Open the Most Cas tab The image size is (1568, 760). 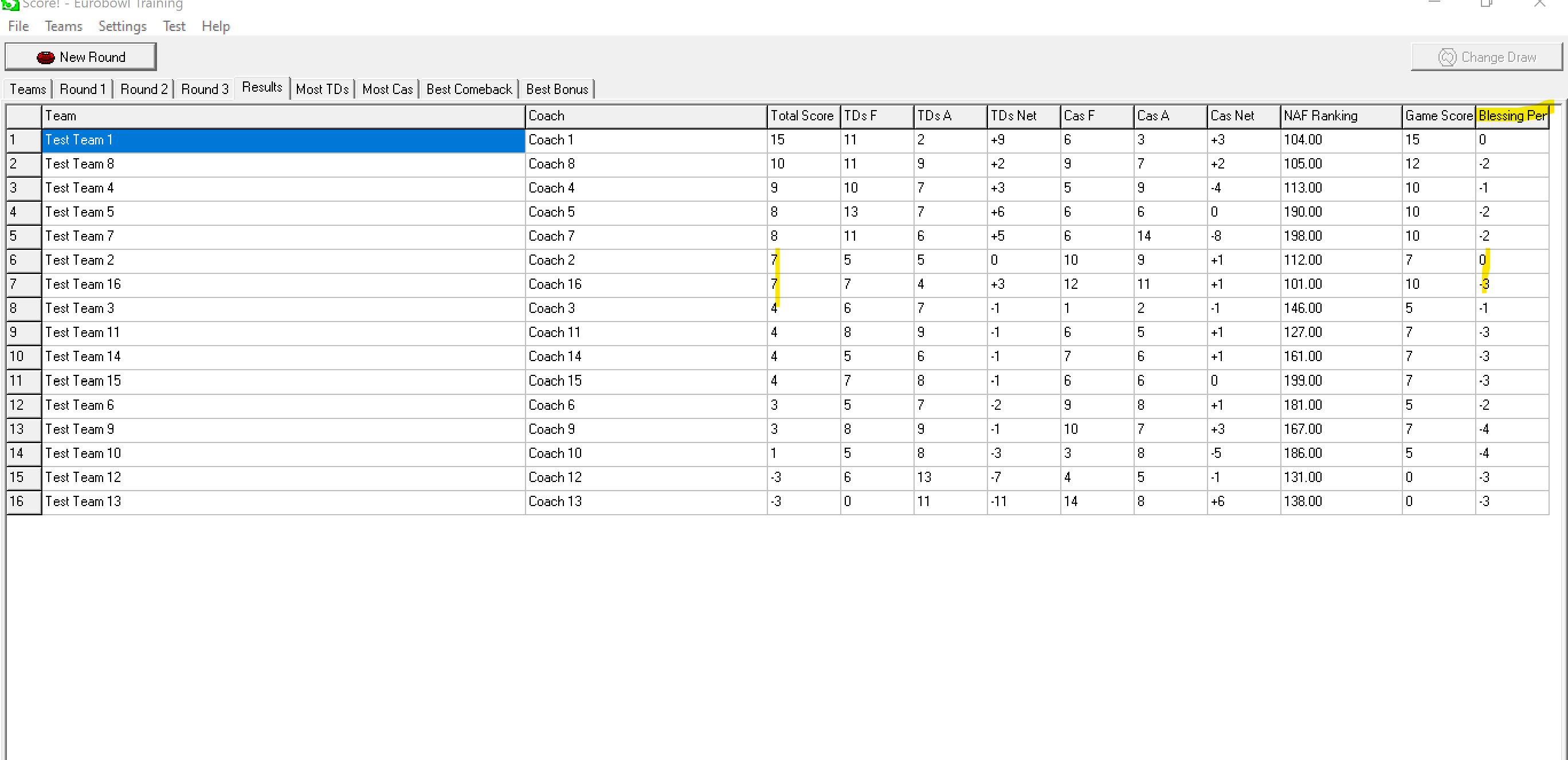click(x=387, y=89)
